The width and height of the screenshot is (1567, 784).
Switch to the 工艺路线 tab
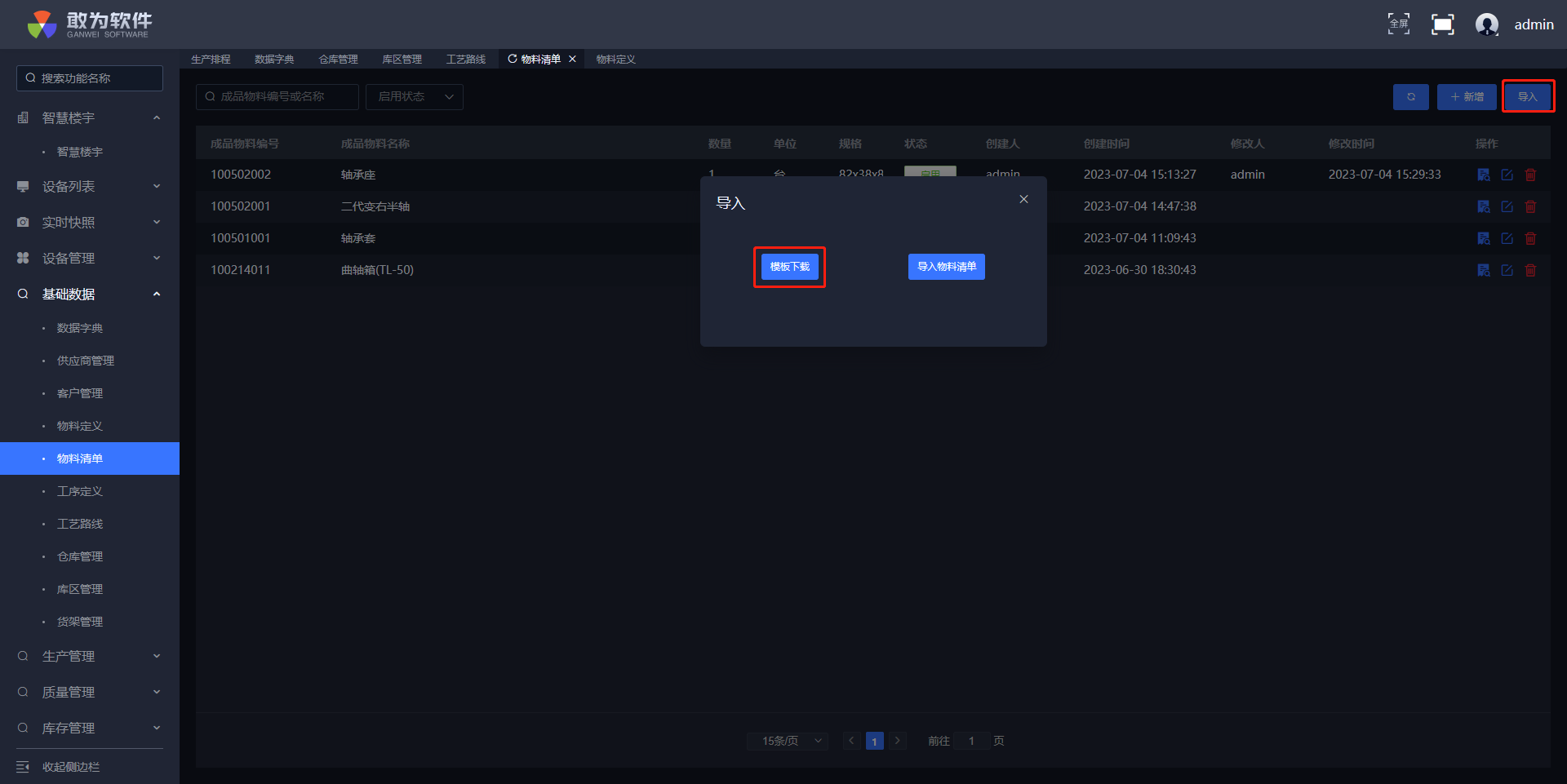(465, 60)
